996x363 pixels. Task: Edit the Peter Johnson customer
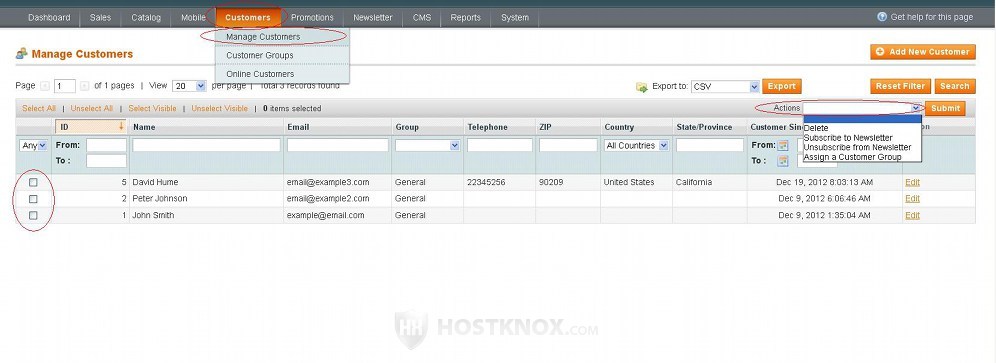(x=912, y=199)
